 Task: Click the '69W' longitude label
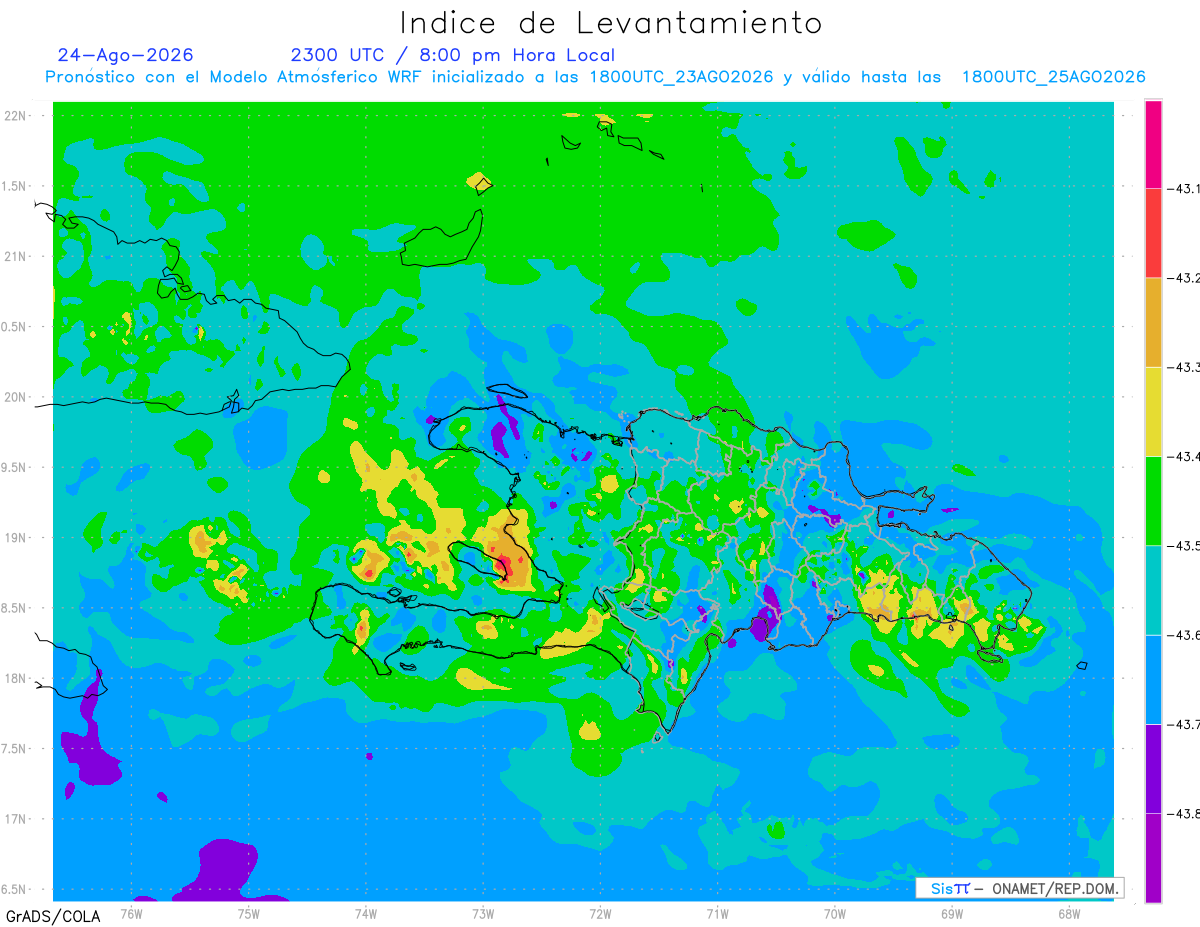pos(951,913)
